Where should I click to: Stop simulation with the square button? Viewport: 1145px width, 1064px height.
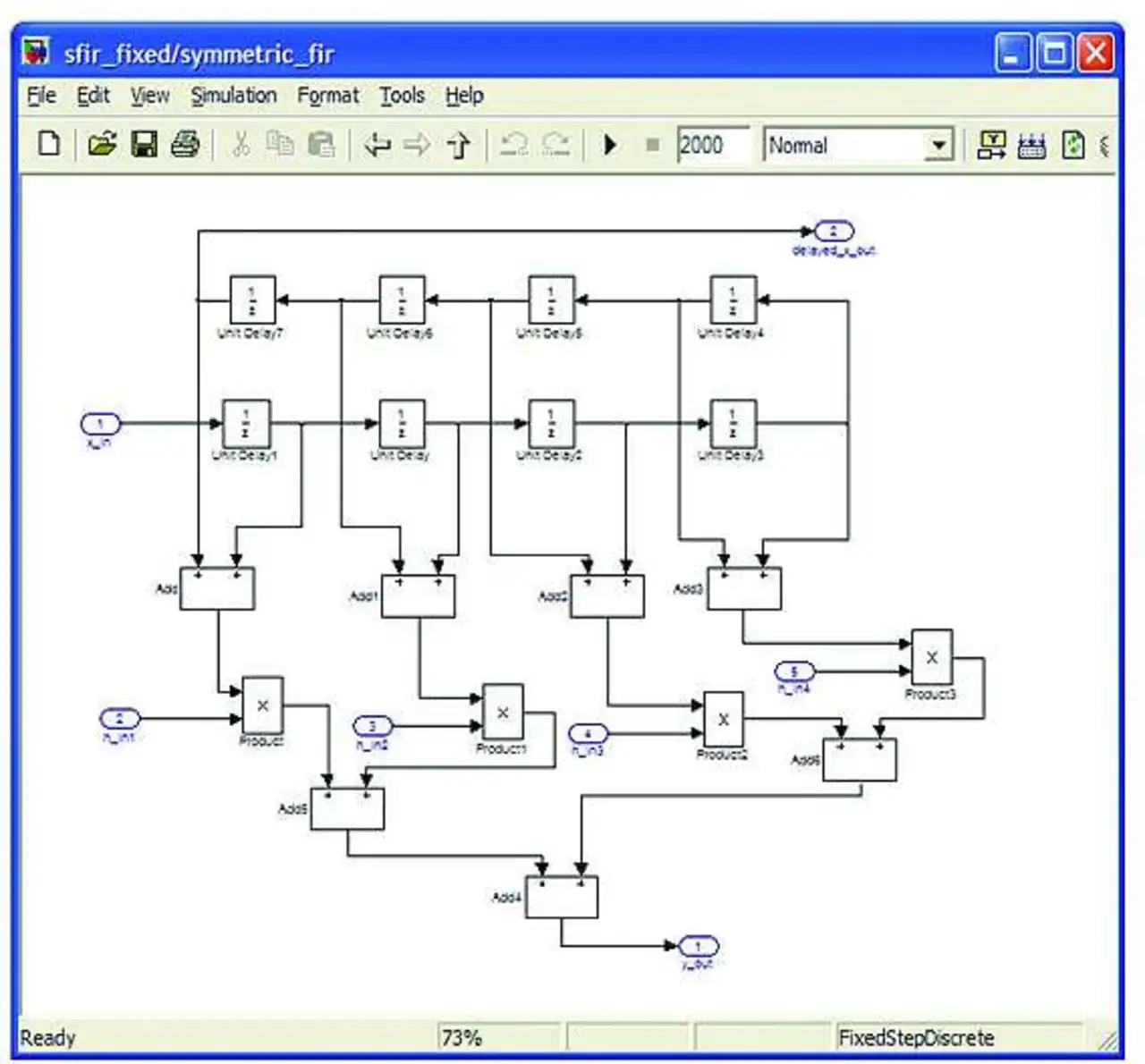[652, 145]
